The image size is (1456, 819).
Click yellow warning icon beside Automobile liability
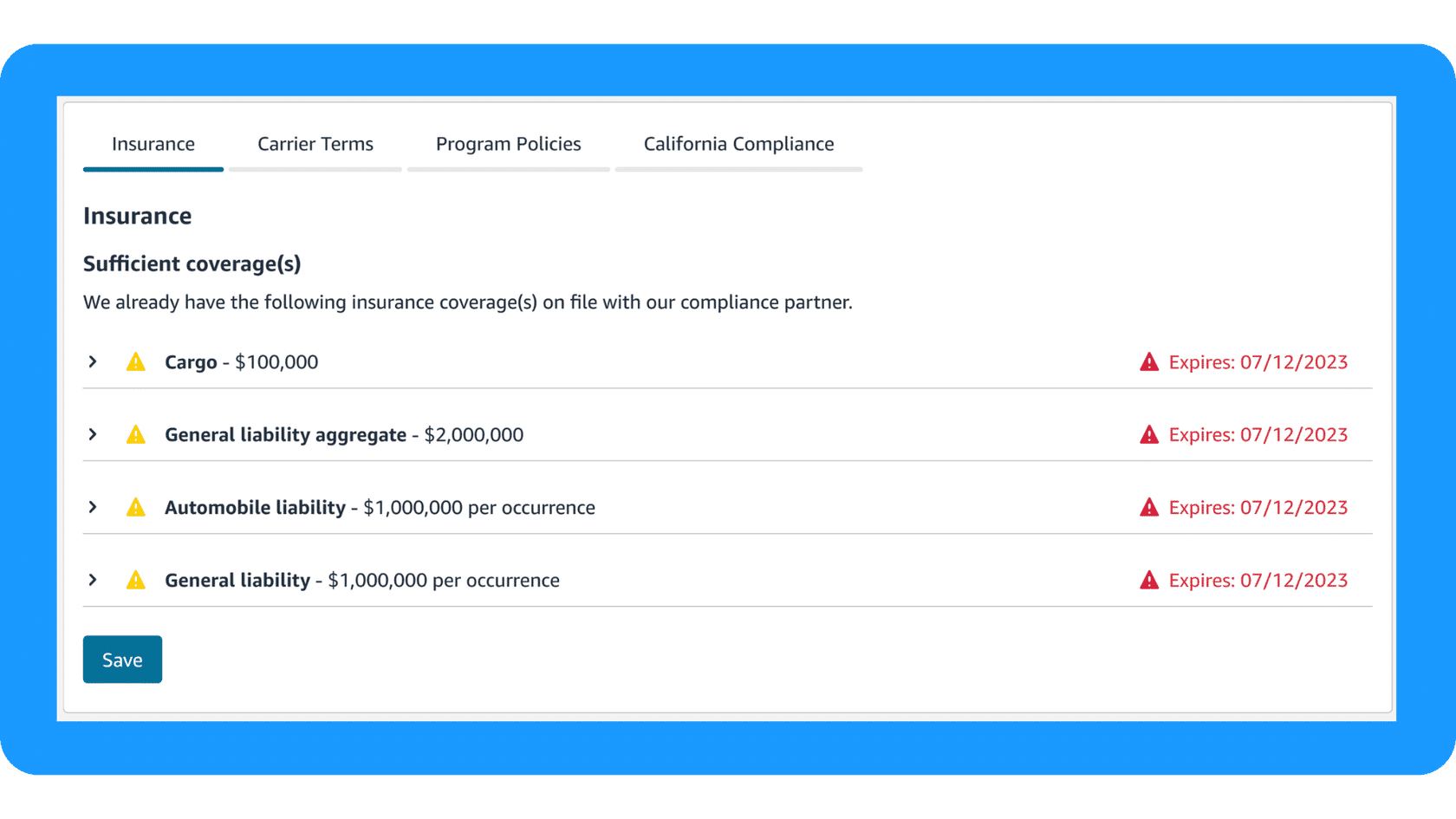click(x=136, y=508)
